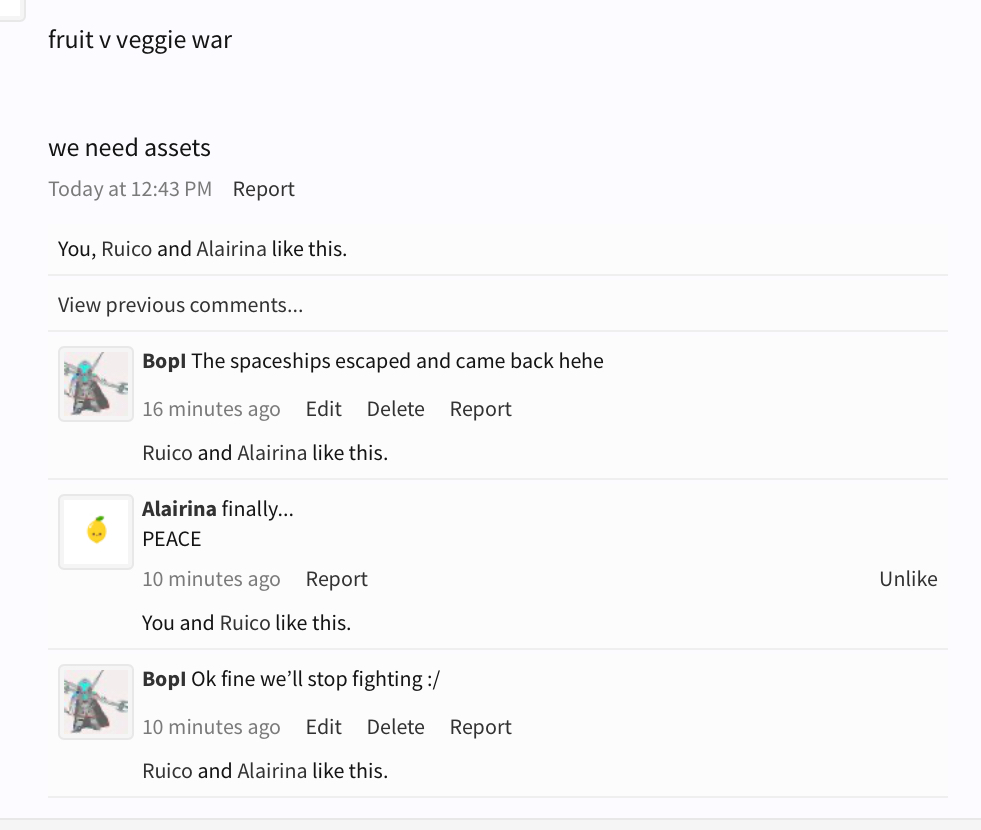The height and width of the screenshot is (830, 981).
Task: Open Bopl's avatar on the stop fighting comment
Action: [96, 702]
